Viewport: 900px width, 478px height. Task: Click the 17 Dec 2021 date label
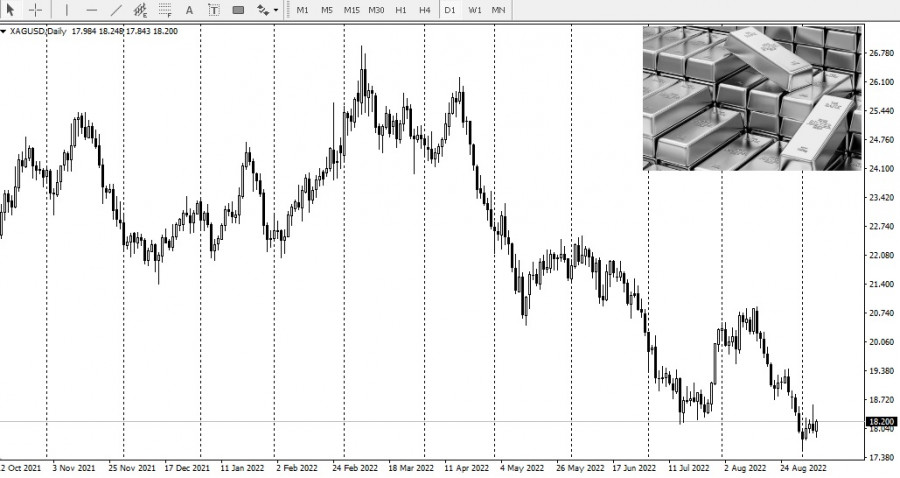coord(187,468)
